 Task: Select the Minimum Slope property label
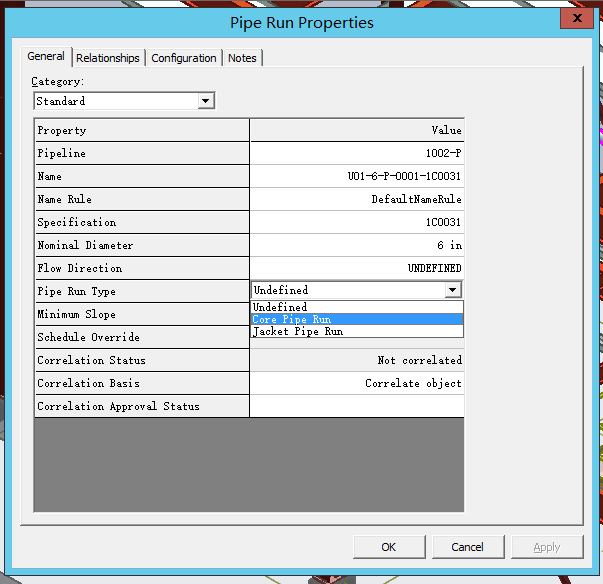142,314
